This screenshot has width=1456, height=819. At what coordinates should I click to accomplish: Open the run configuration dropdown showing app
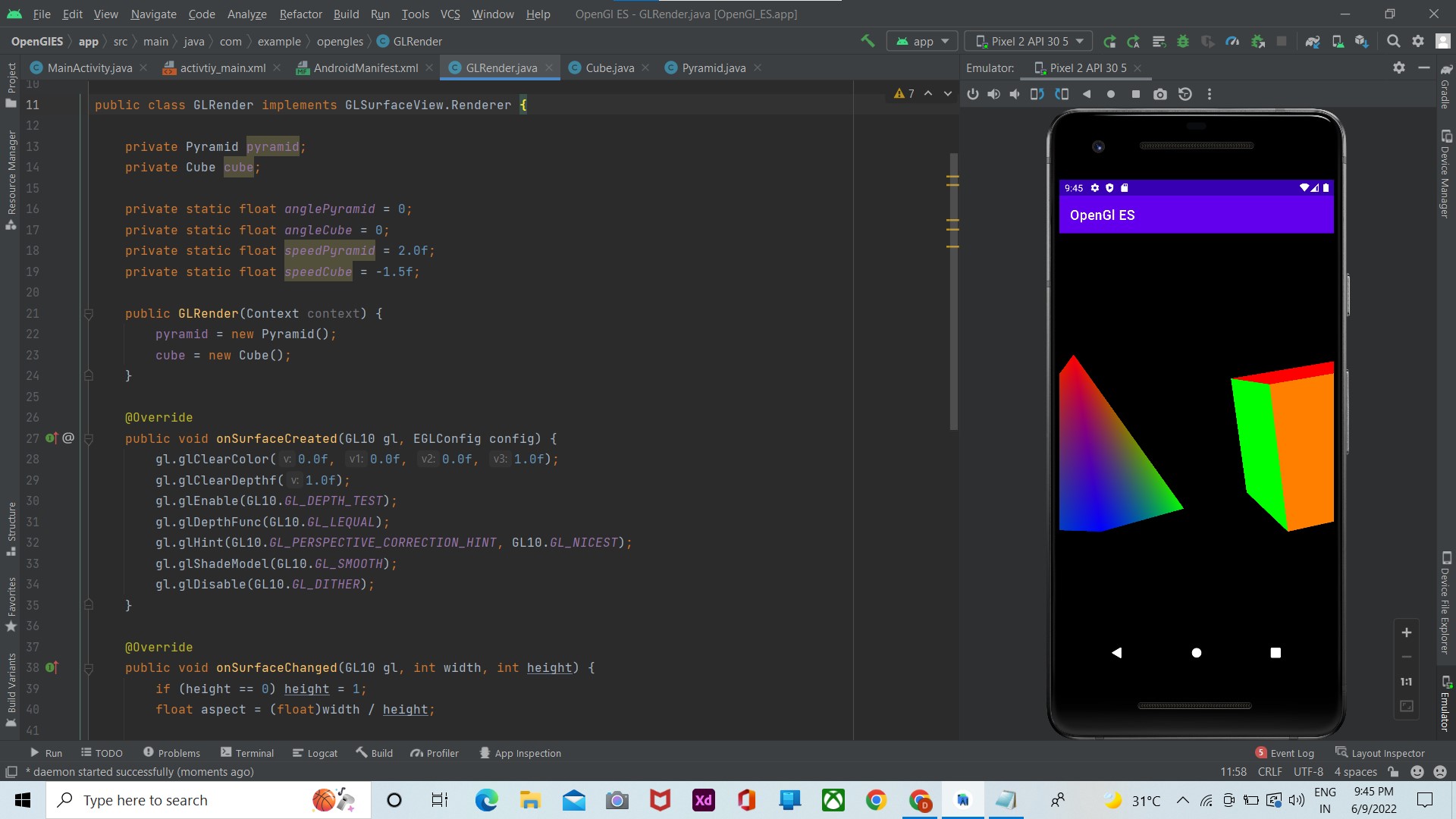pyautogui.click(x=921, y=41)
